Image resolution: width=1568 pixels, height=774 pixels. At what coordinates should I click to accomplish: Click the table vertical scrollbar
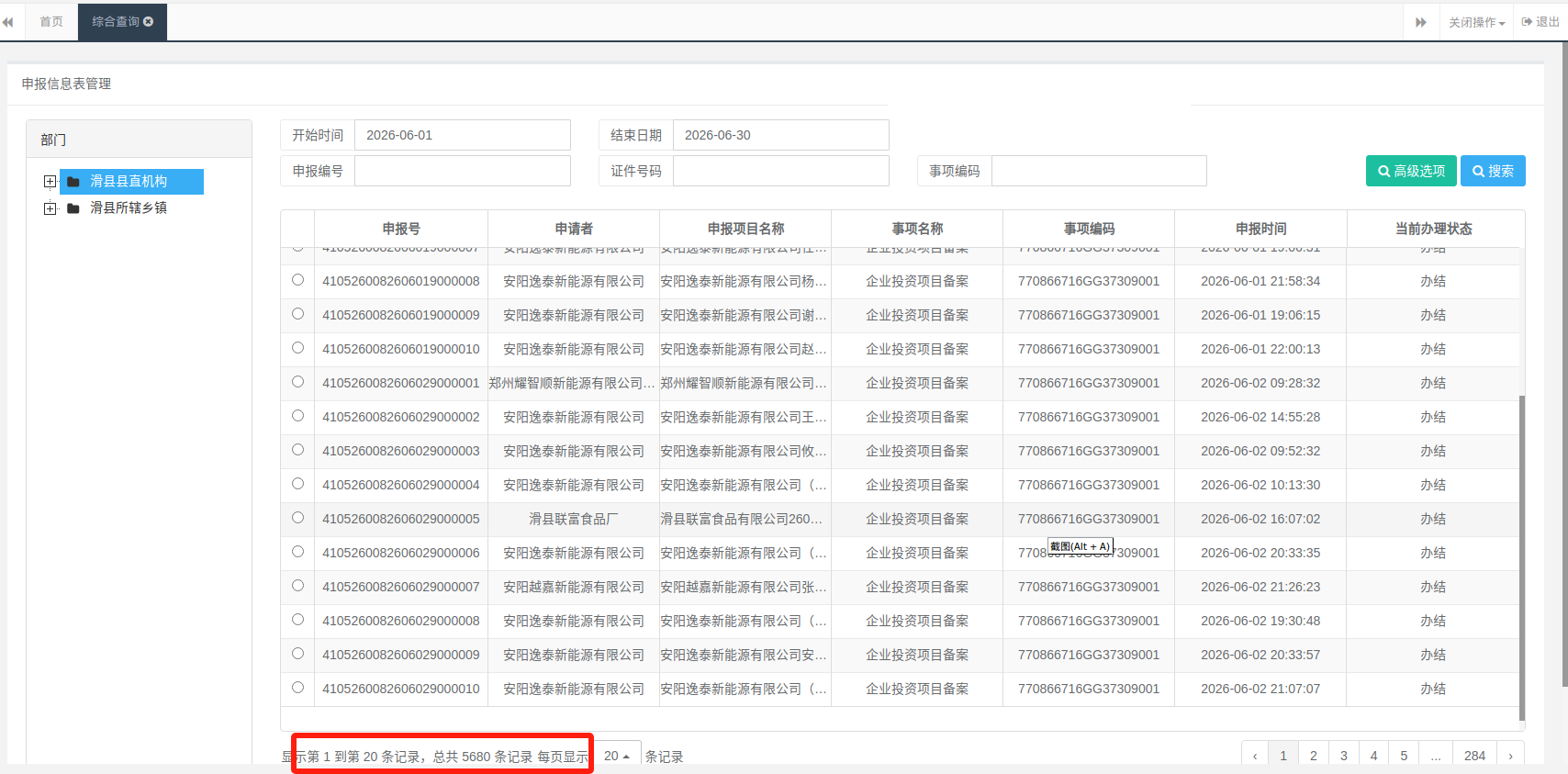point(1522,558)
